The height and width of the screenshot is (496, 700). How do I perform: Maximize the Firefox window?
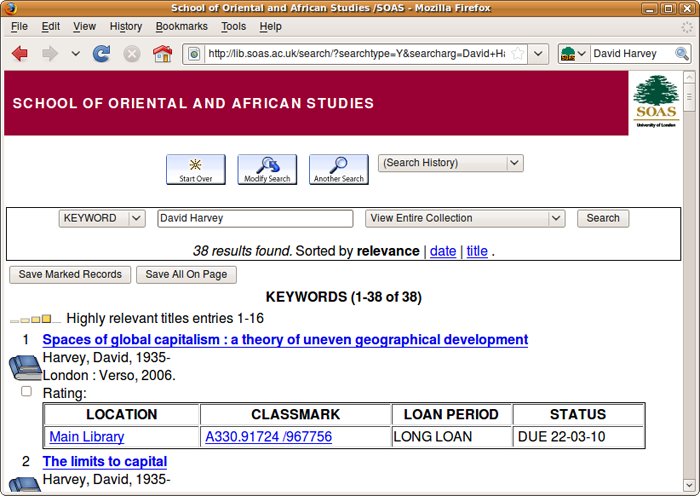click(x=668, y=8)
